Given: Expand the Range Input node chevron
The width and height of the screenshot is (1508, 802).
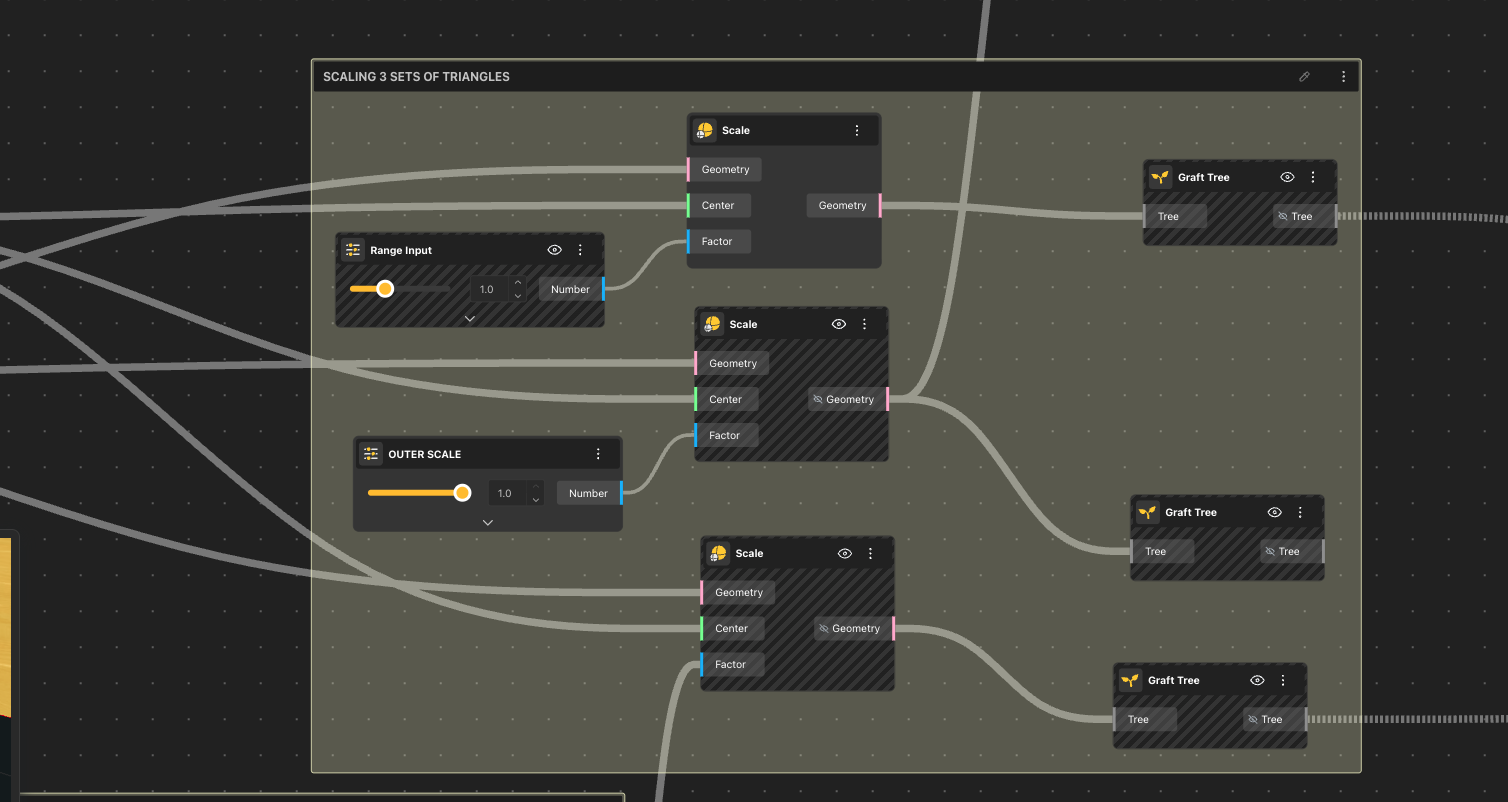Looking at the screenshot, I should point(469,318).
